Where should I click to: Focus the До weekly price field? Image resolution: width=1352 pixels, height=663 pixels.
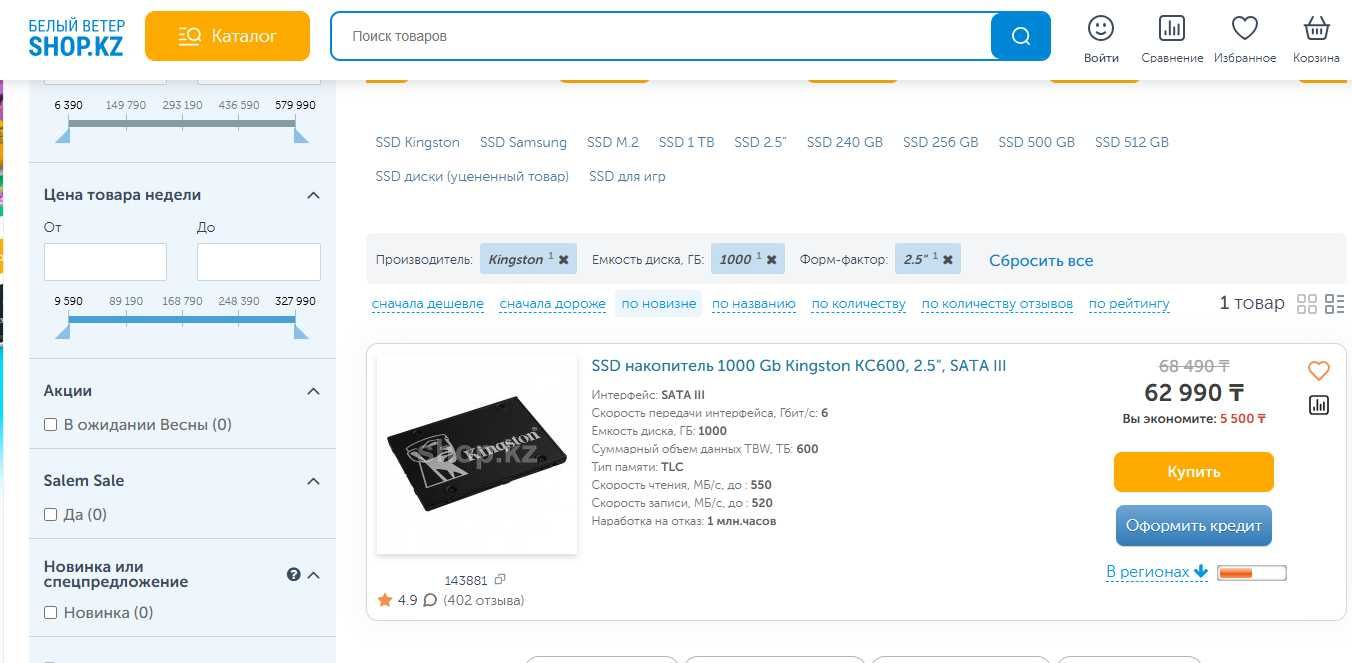click(259, 262)
